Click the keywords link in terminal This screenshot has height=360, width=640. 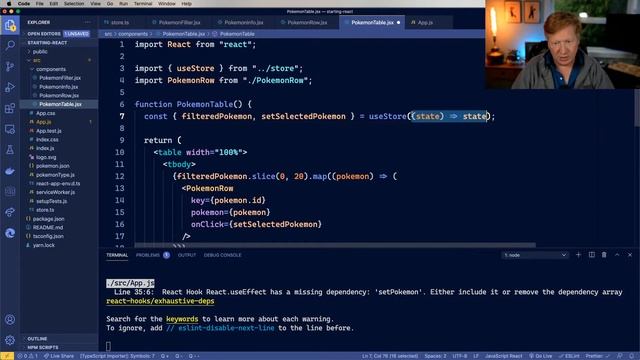182,319
